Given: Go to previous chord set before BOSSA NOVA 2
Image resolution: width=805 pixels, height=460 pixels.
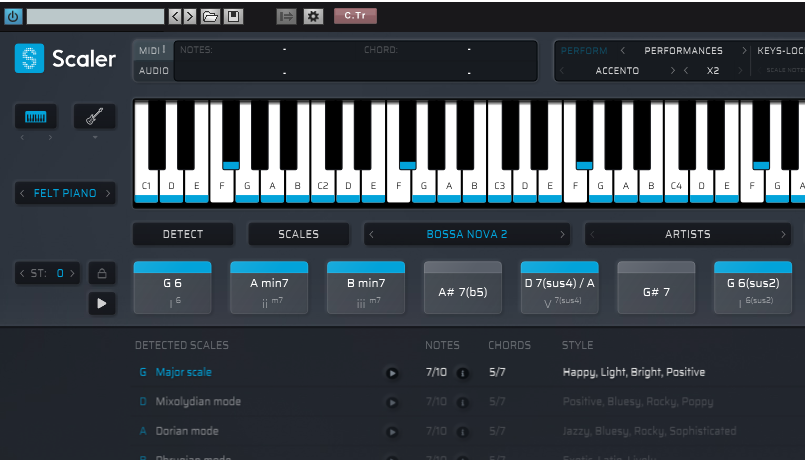Looking at the screenshot, I should click(x=372, y=234).
